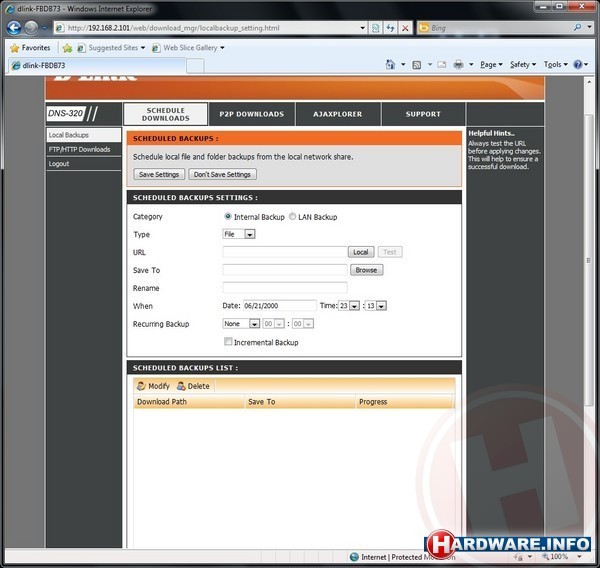
Task: Click the Test button beside URL
Action: tap(390, 252)
